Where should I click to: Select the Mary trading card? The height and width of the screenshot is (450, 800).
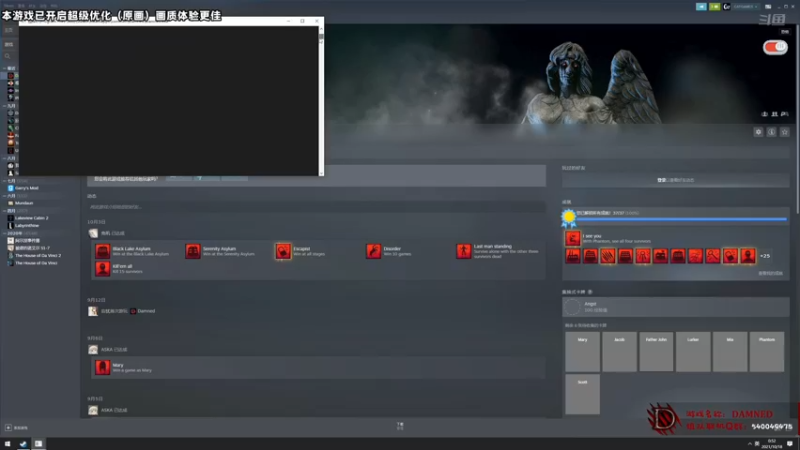[x=582, y=352]
